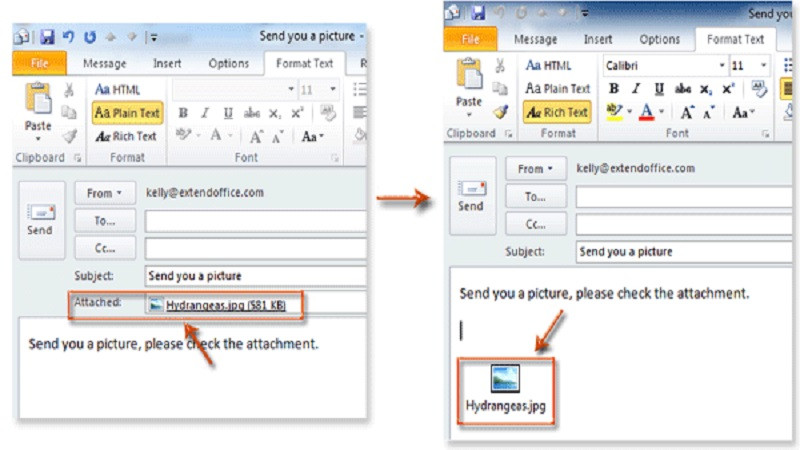The height and width of the screenshot is (450, 800).
Task: Open Message tab in left window
Action: click(x=105, y=63)
